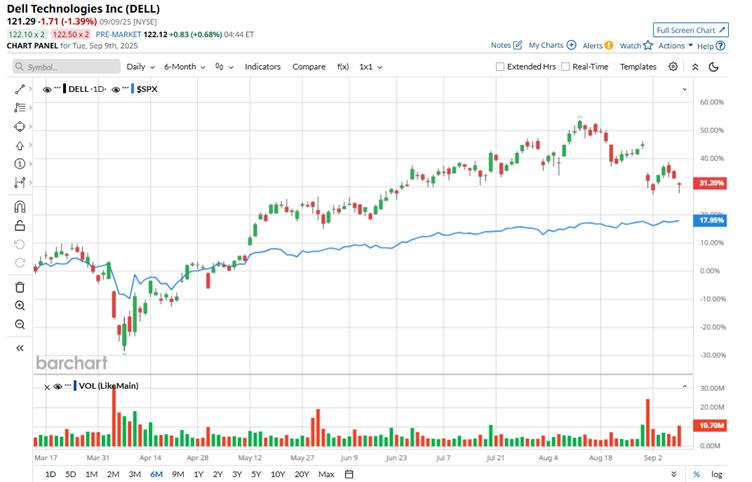Open the Full Screen Chart
Viewport: 752px width, 482px height.
[691, 30]
